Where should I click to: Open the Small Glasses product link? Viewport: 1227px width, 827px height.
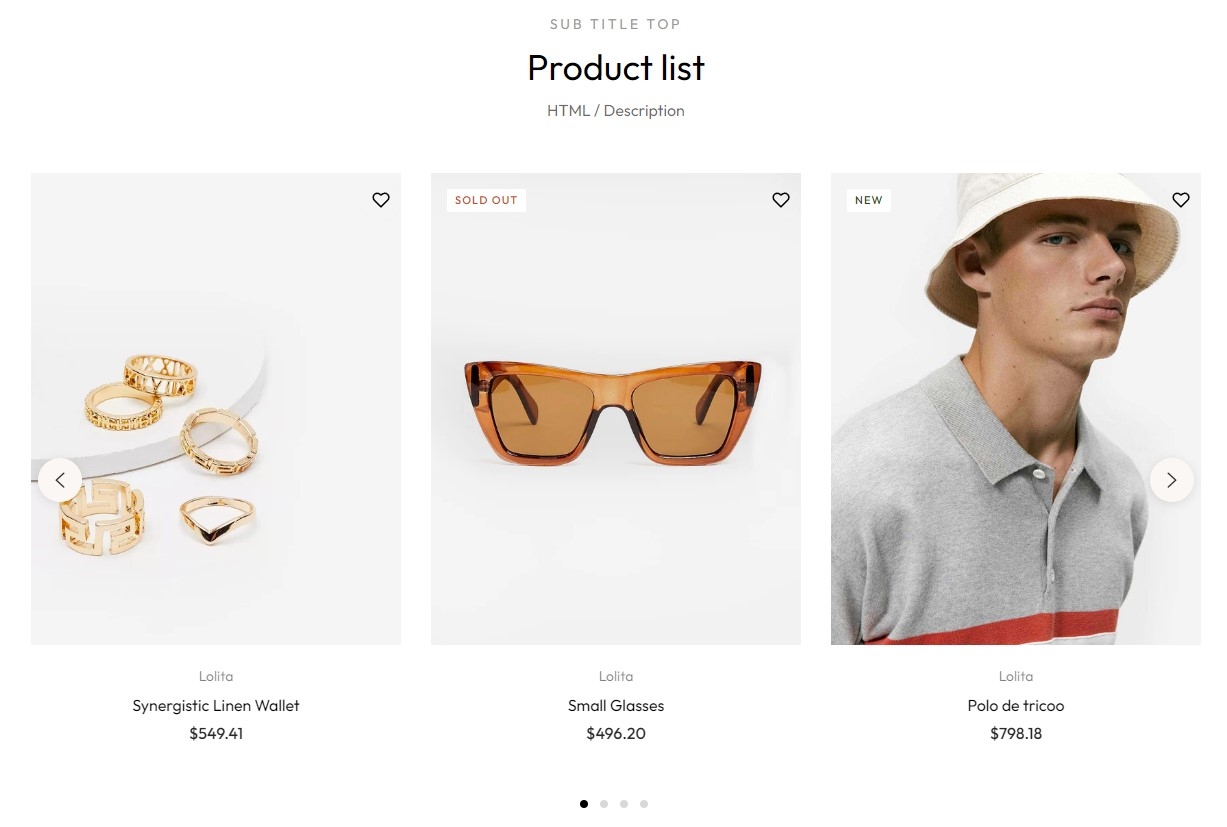616,706
